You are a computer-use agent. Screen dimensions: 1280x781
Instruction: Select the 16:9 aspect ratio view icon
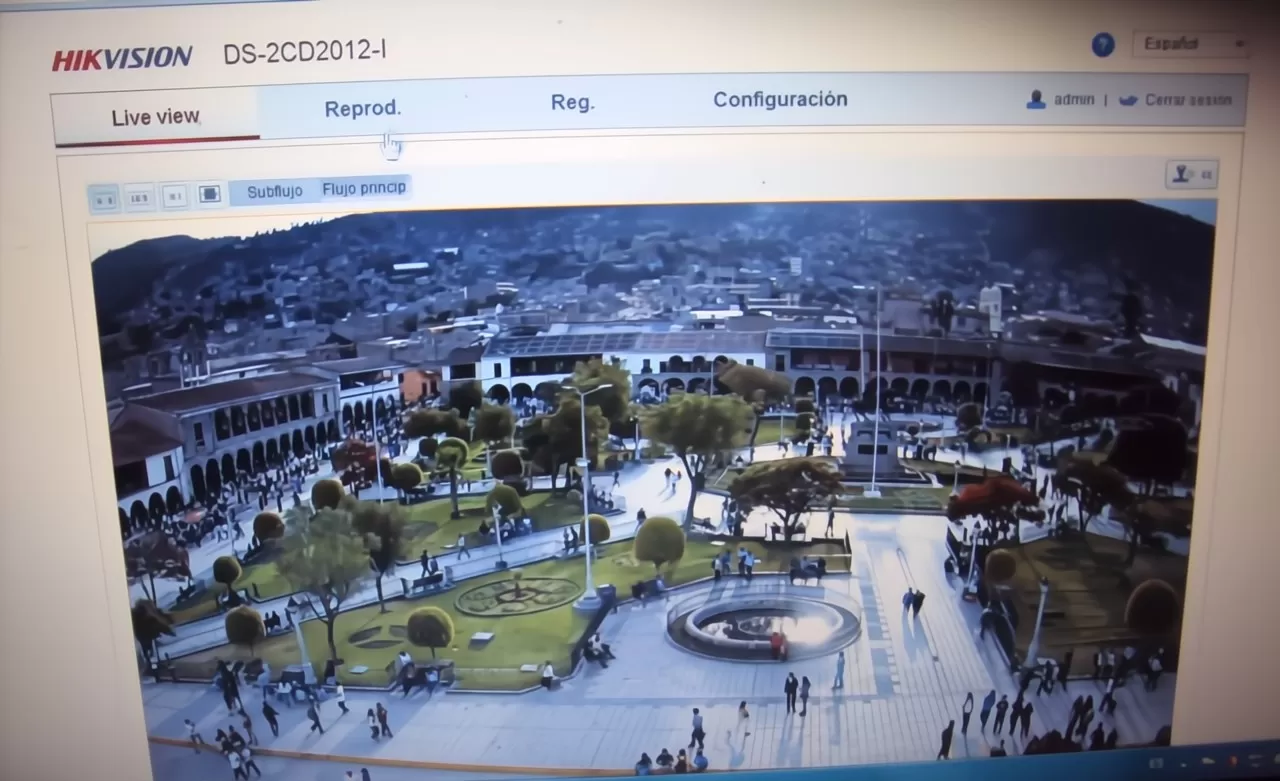(x=139, y=197)
